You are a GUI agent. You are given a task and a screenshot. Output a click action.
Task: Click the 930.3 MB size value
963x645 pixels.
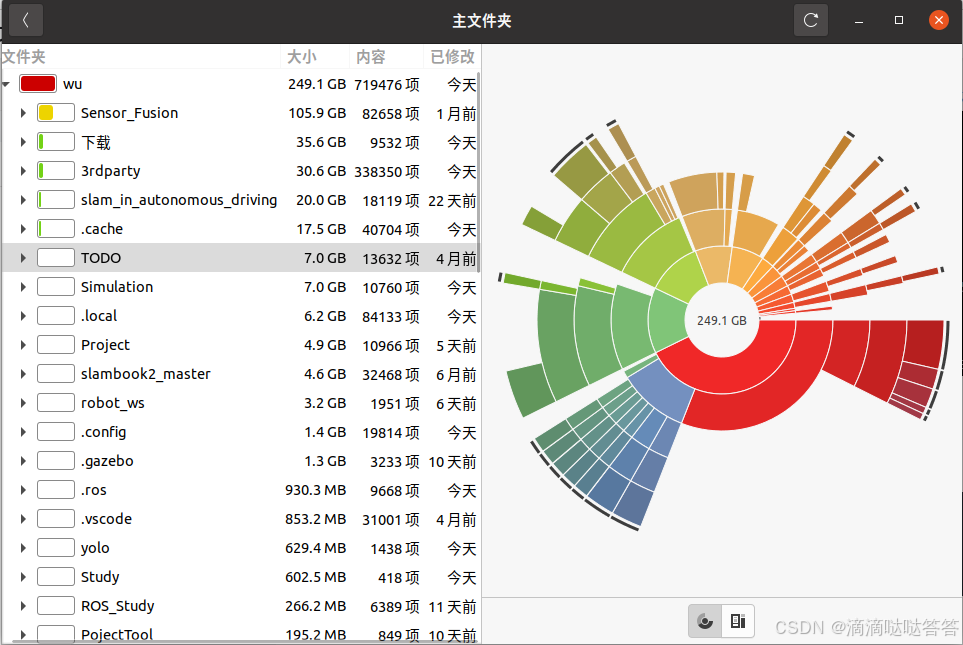tap(316, 490)
